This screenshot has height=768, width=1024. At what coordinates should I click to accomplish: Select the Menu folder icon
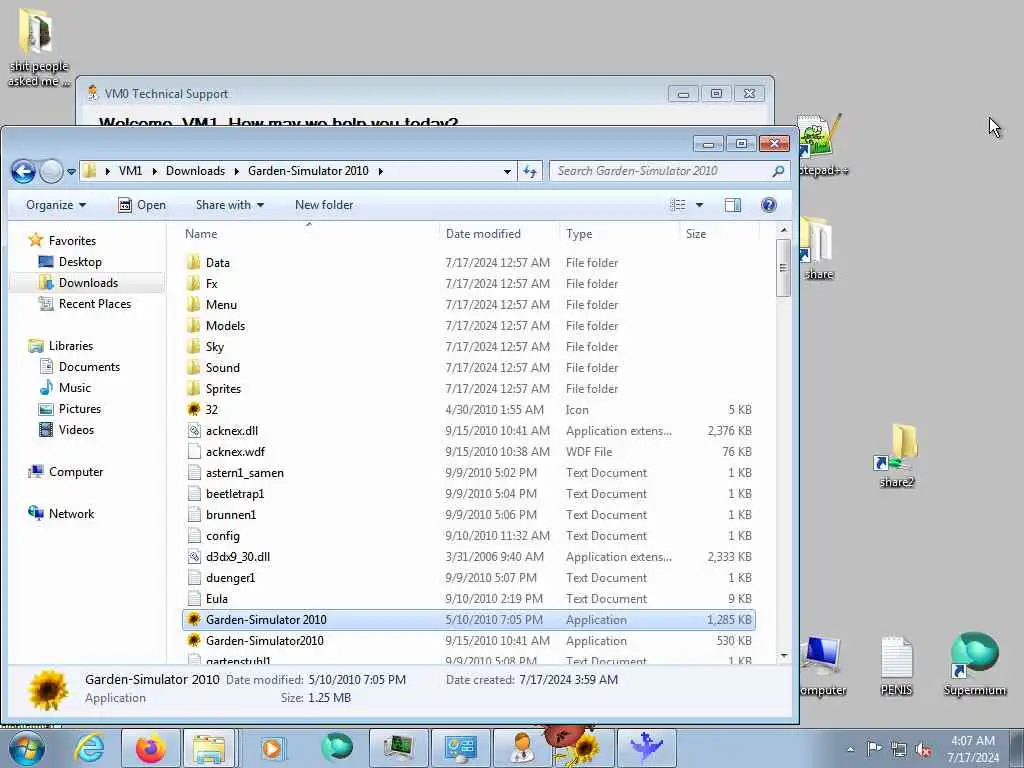click(x=193, y=304)
